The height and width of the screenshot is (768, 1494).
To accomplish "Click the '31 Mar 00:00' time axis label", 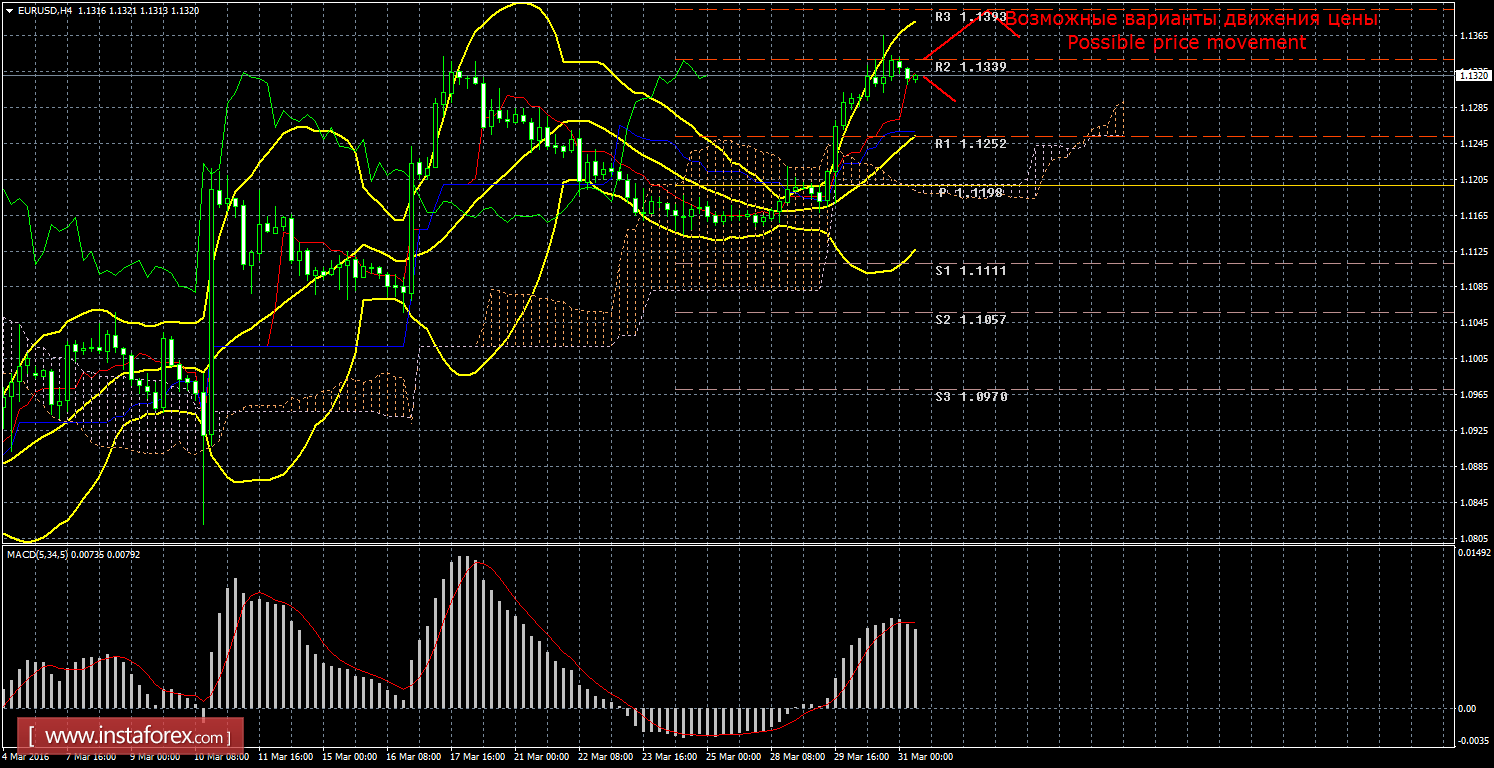I will [x=925, y=757].
